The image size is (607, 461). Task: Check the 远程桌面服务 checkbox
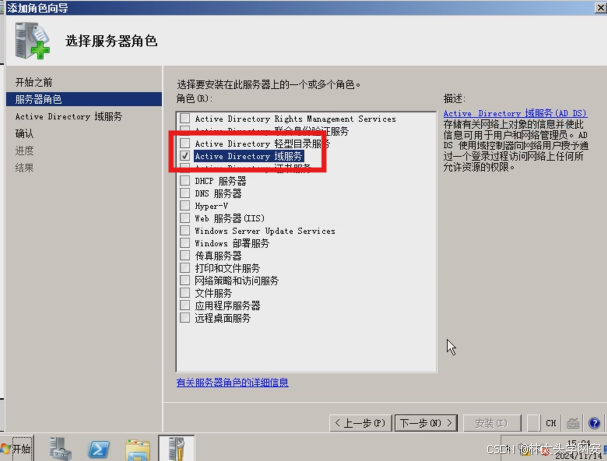[x=185, y=317]
